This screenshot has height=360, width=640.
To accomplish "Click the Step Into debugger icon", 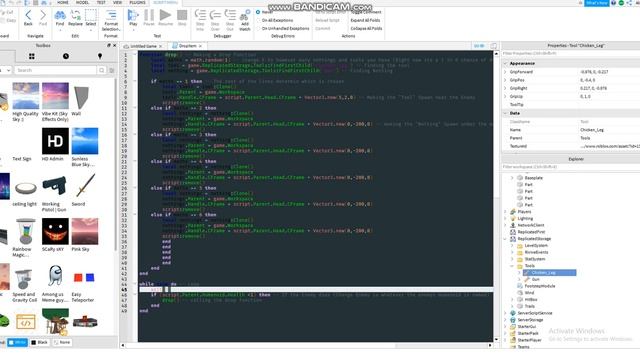I will (x=200, y=16).
